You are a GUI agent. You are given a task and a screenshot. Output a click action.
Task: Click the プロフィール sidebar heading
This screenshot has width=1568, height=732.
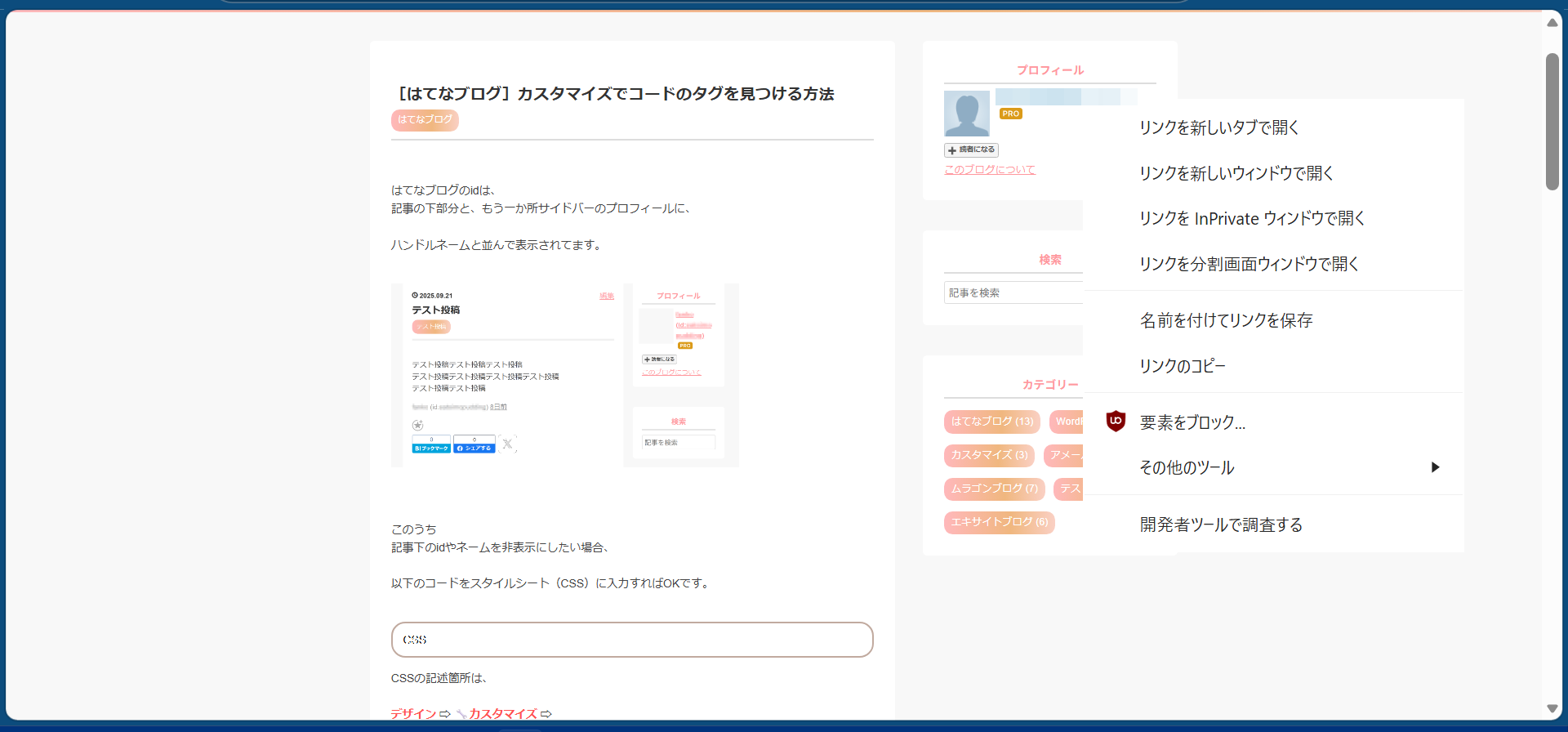(x=1050, y=70)
